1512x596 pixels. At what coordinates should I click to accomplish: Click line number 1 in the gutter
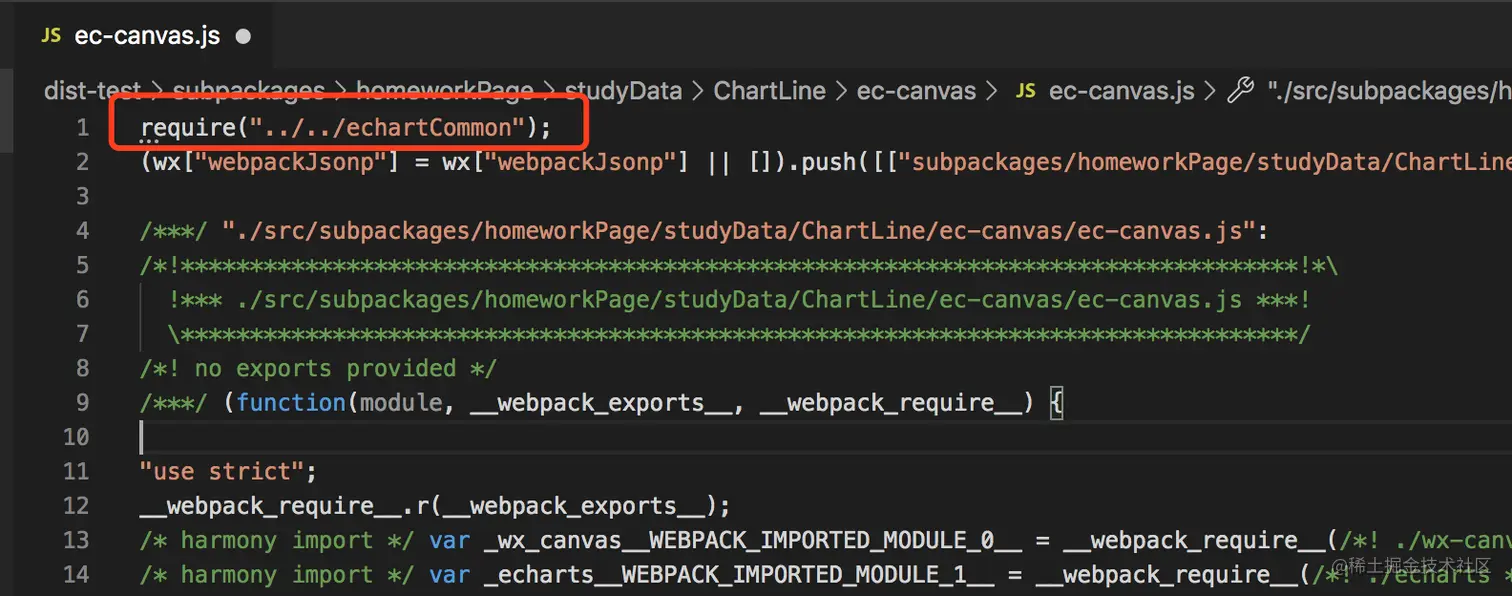(x=84, y=128)
